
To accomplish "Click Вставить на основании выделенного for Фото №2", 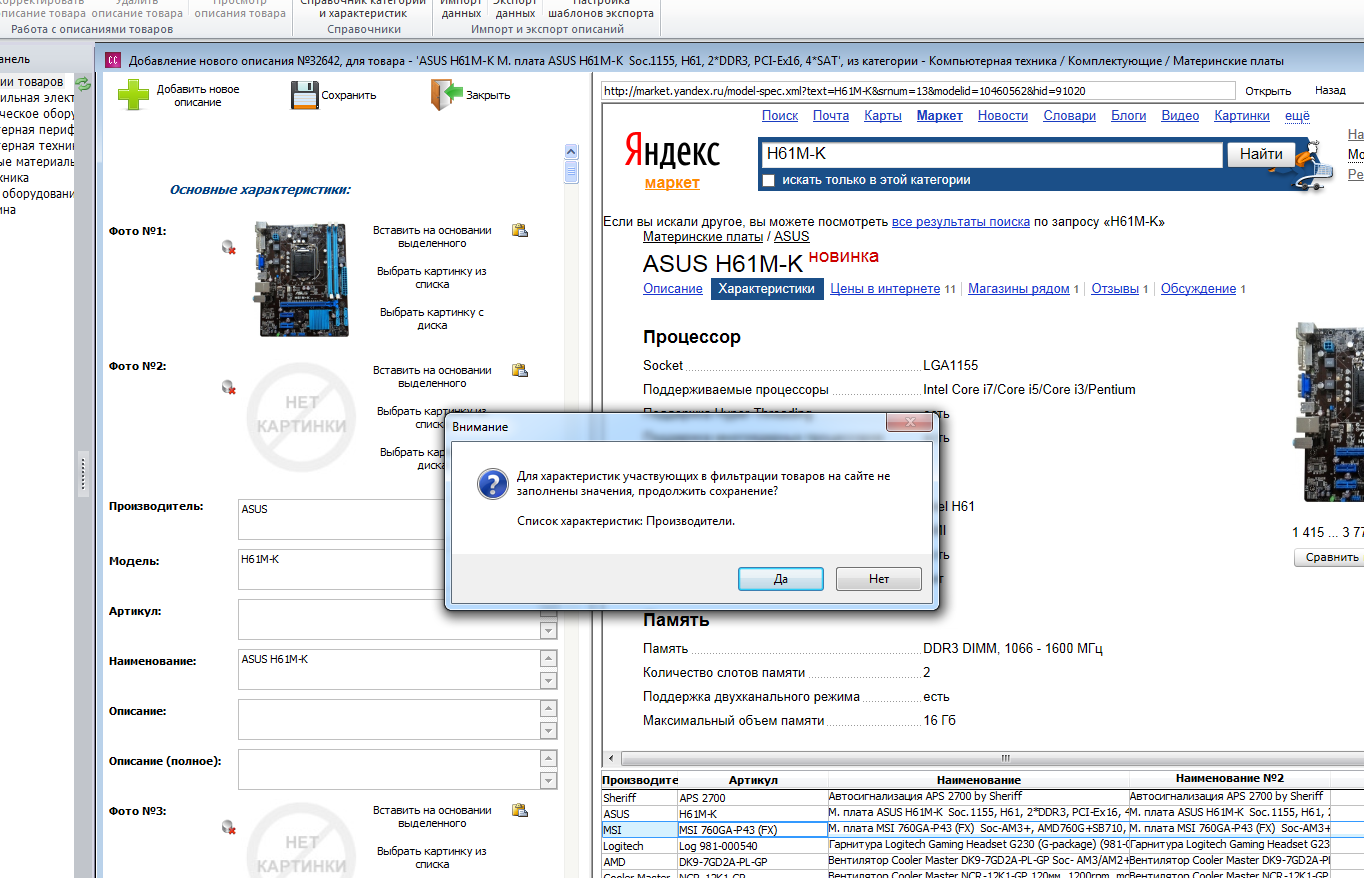I will tap(433, 376).
